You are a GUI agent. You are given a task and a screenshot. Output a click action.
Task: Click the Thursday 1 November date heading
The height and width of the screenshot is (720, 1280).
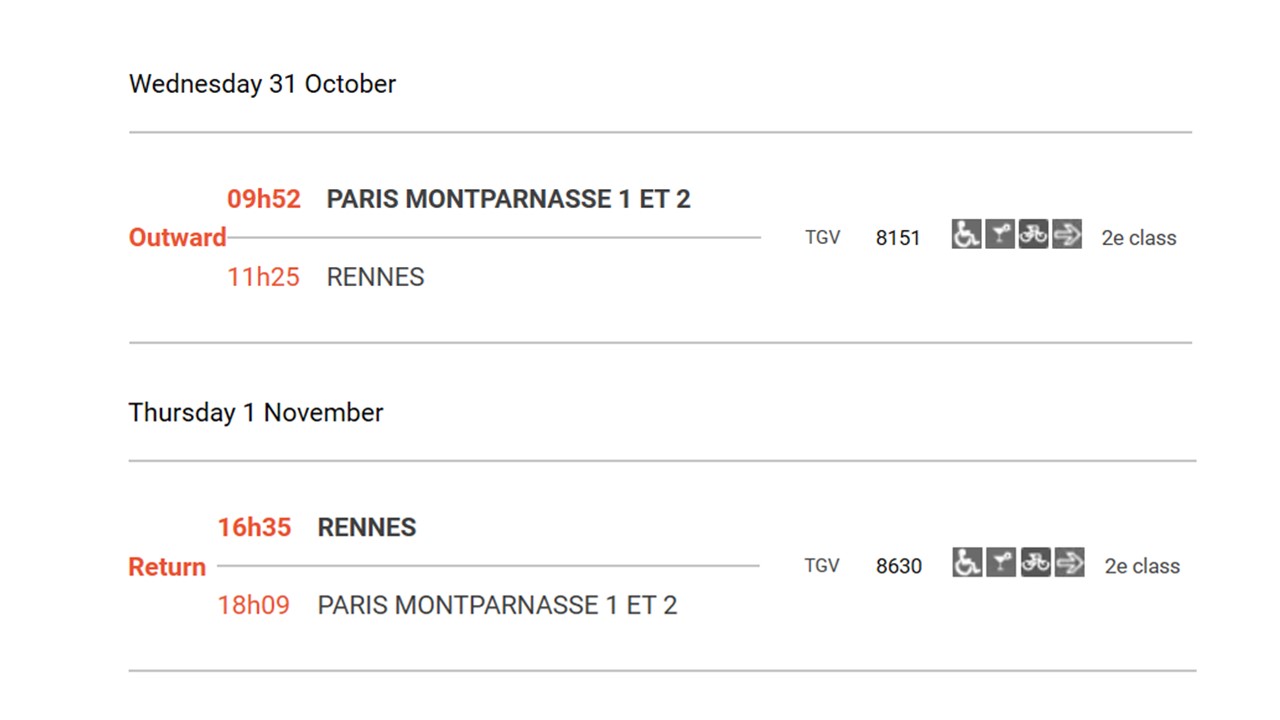pyautogui.click(x=256, y=413)
